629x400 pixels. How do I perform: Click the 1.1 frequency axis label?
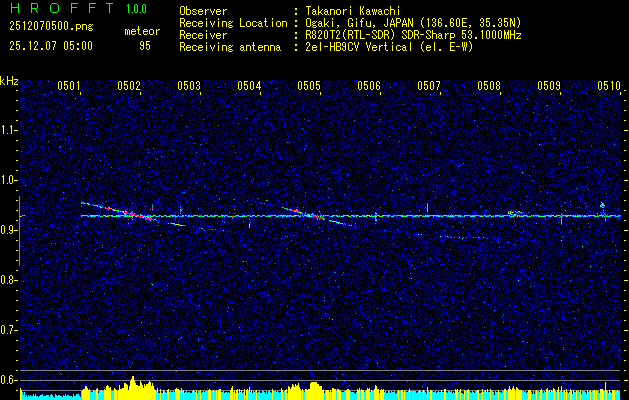[9, 130]
